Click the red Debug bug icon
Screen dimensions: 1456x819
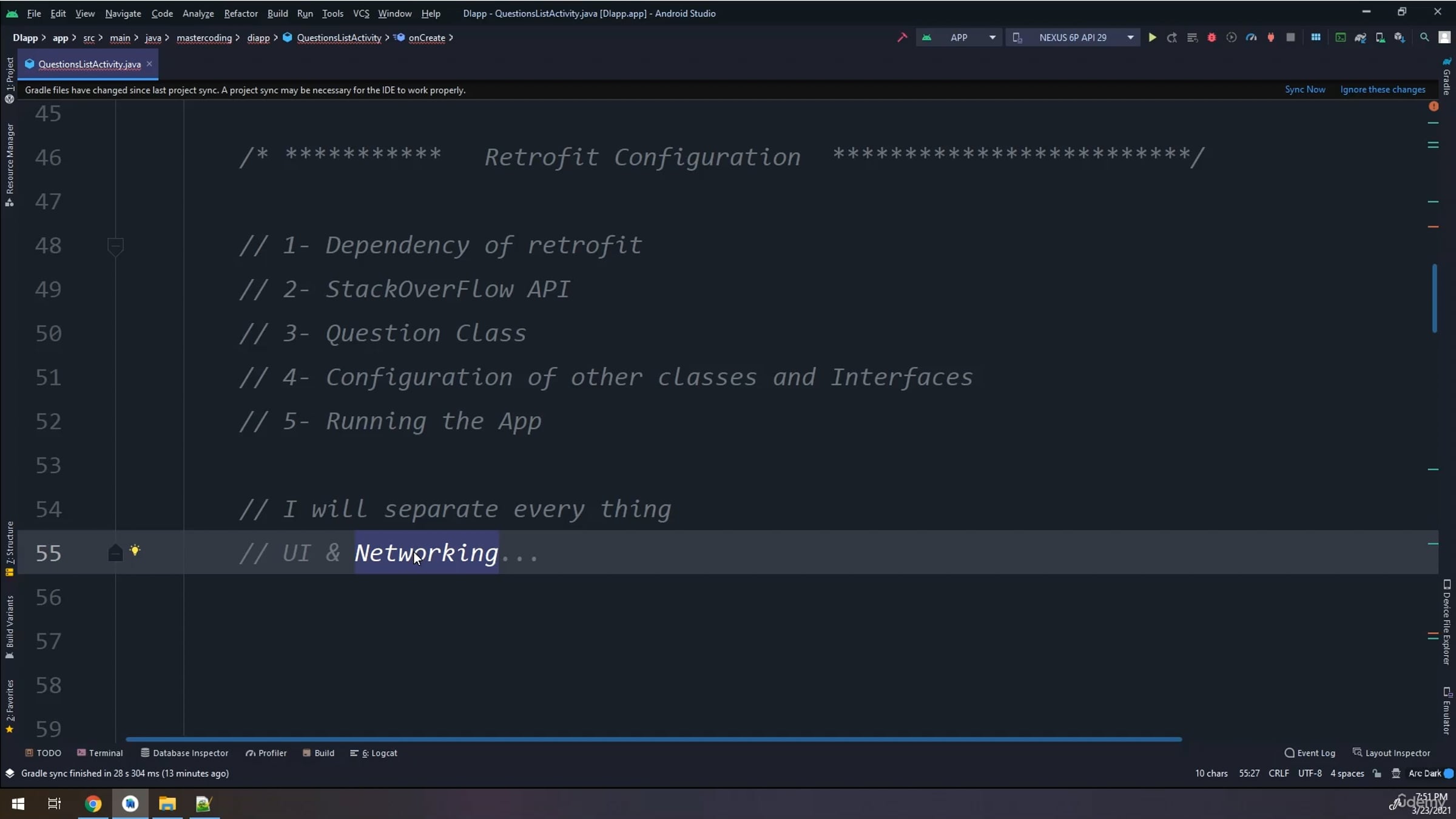click(x=1212, y=38)
